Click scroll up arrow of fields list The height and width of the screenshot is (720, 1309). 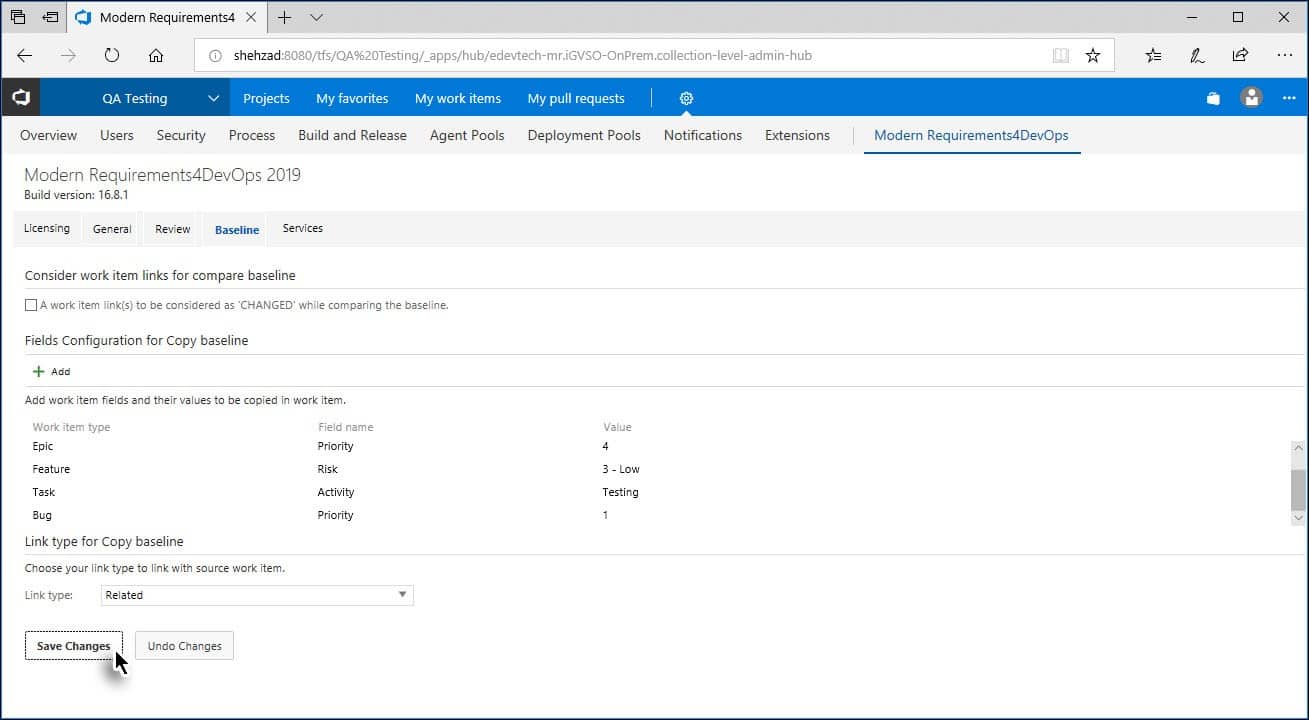tap(1298, 449)
